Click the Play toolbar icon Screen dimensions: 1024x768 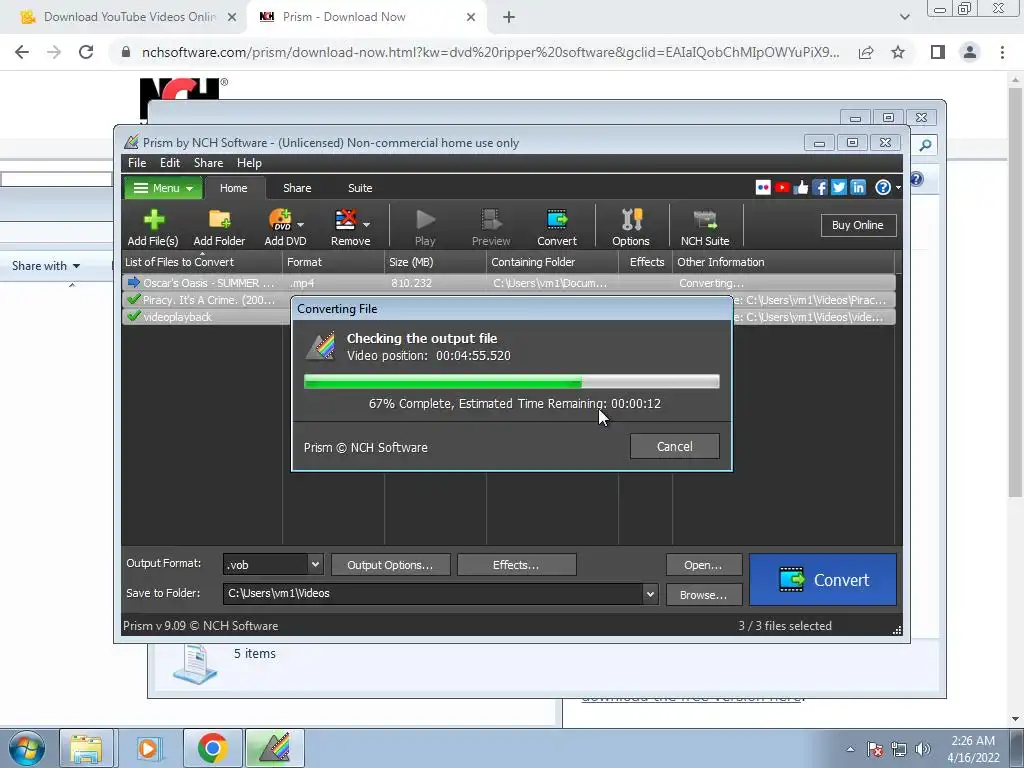(425, 227)
